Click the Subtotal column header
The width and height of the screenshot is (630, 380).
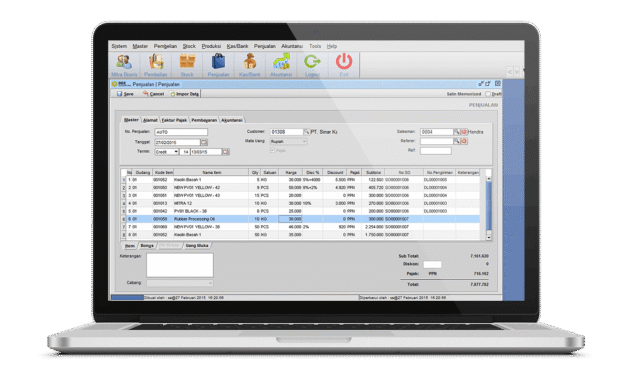[x=373, y=172]
